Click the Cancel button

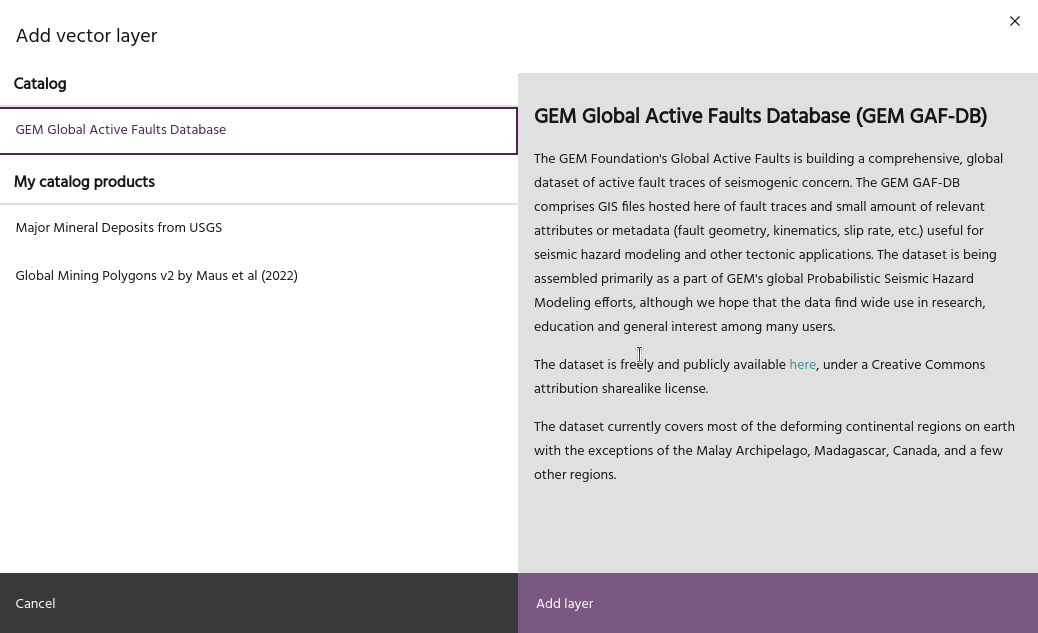tap(258, 603)
